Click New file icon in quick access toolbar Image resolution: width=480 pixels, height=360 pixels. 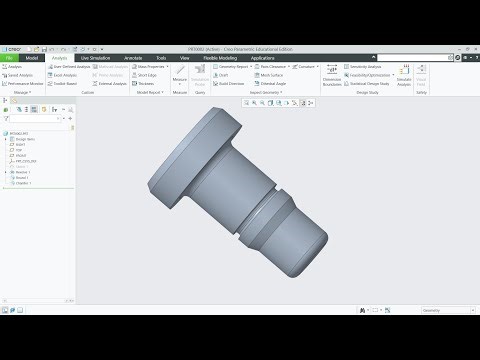coord(29,49)
